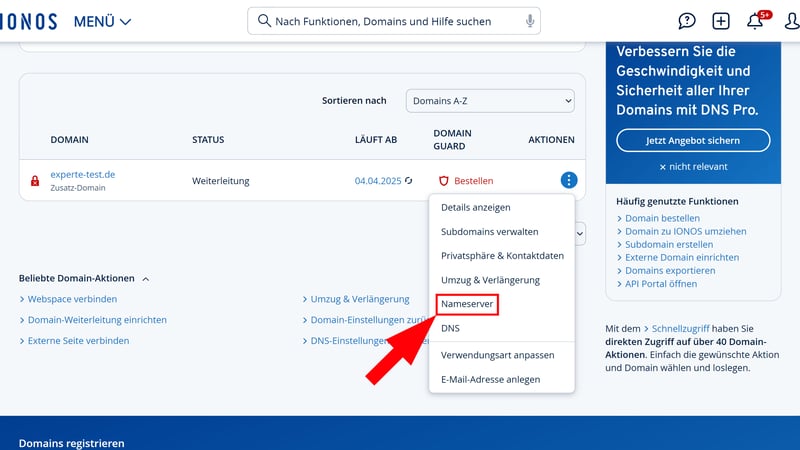This screenshot has height=450, width=800.
Task: Open the Domains A-Z sort dropdown
Action: pos(490,100)
